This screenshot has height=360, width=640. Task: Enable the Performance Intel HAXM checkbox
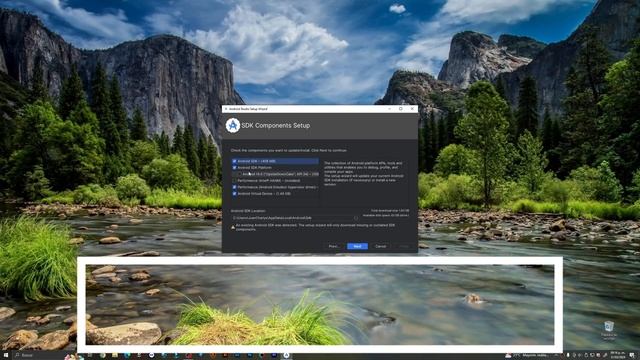pos(234,180)
